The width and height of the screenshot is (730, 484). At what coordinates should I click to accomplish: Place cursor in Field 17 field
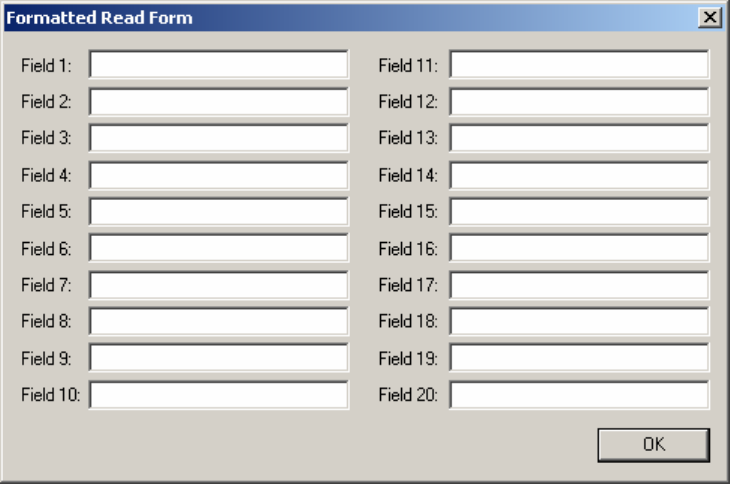579,285
